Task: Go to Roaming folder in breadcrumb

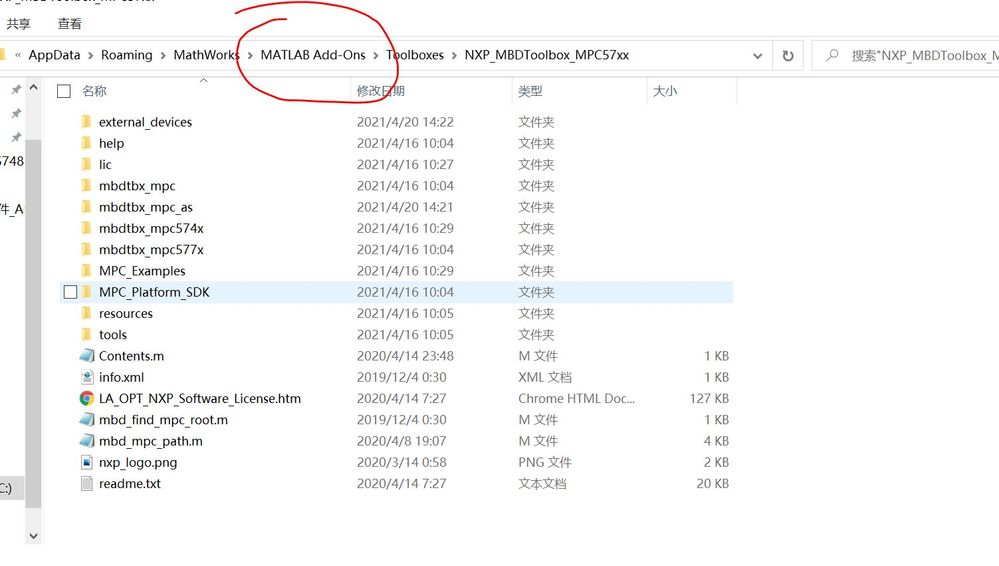Action: click(127, 55)
